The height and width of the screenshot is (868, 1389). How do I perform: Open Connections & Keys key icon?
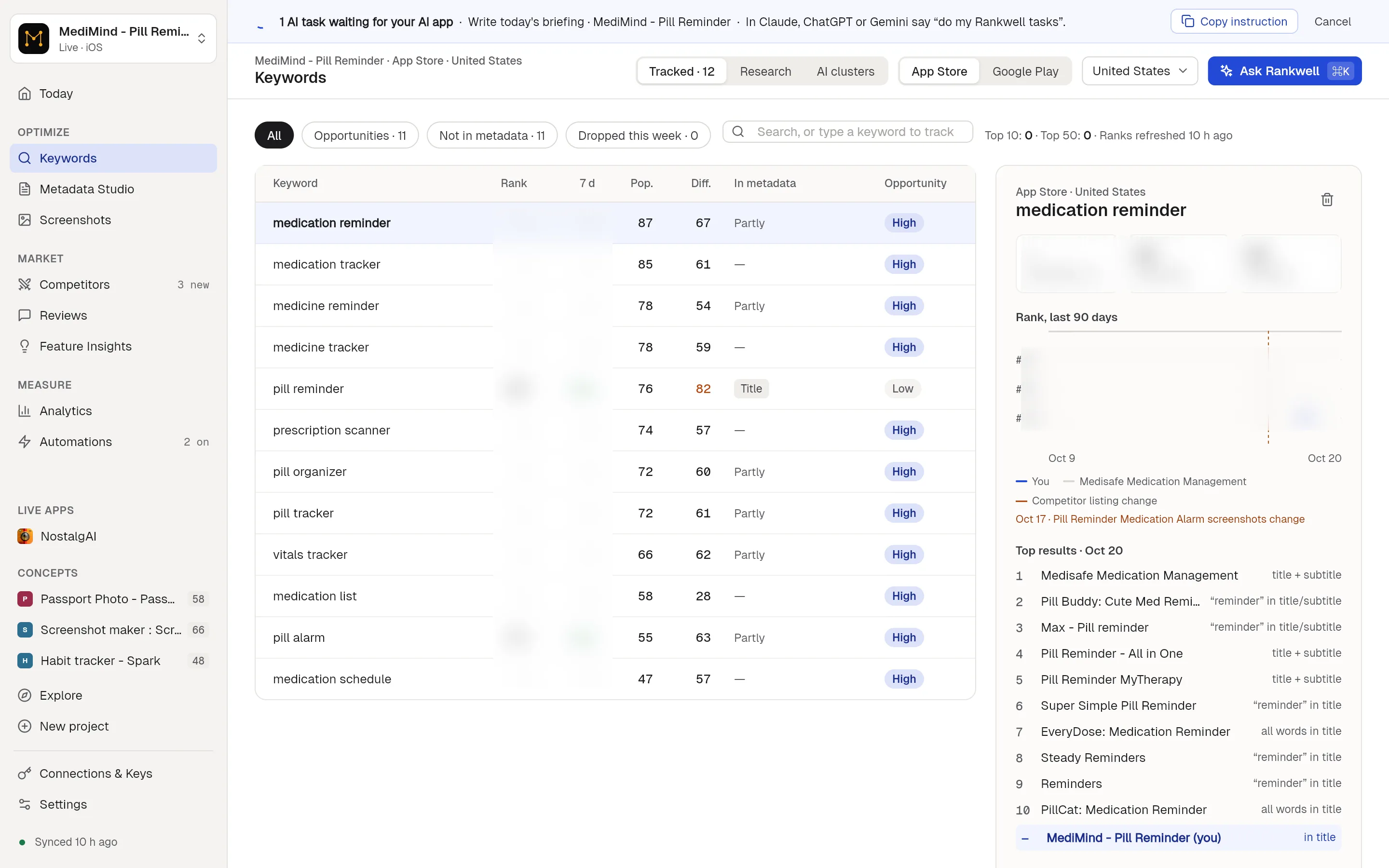coord(25,773)
